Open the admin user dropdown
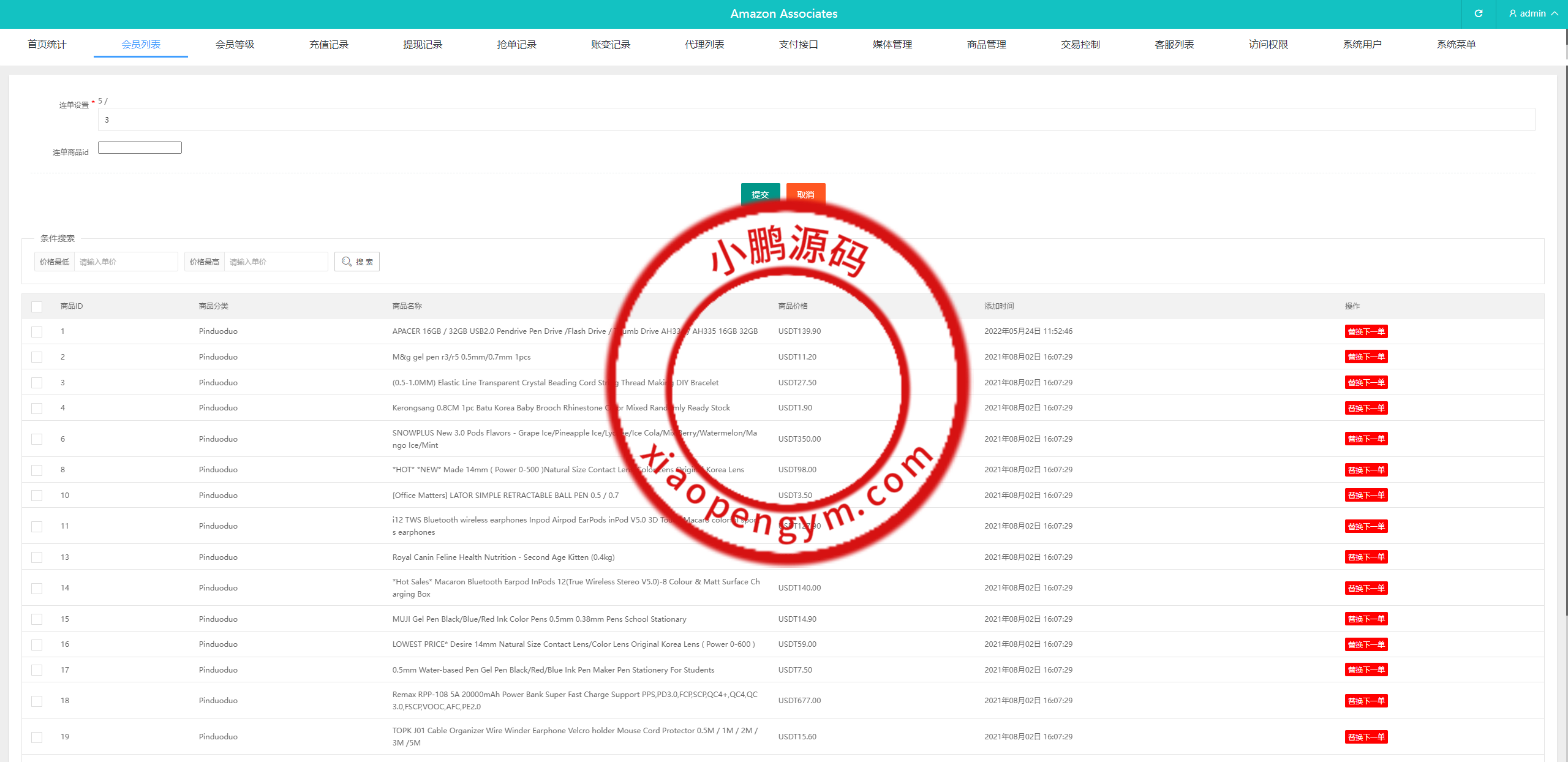The height and width of the screenshot is (762, 1568). (1534, 13)
